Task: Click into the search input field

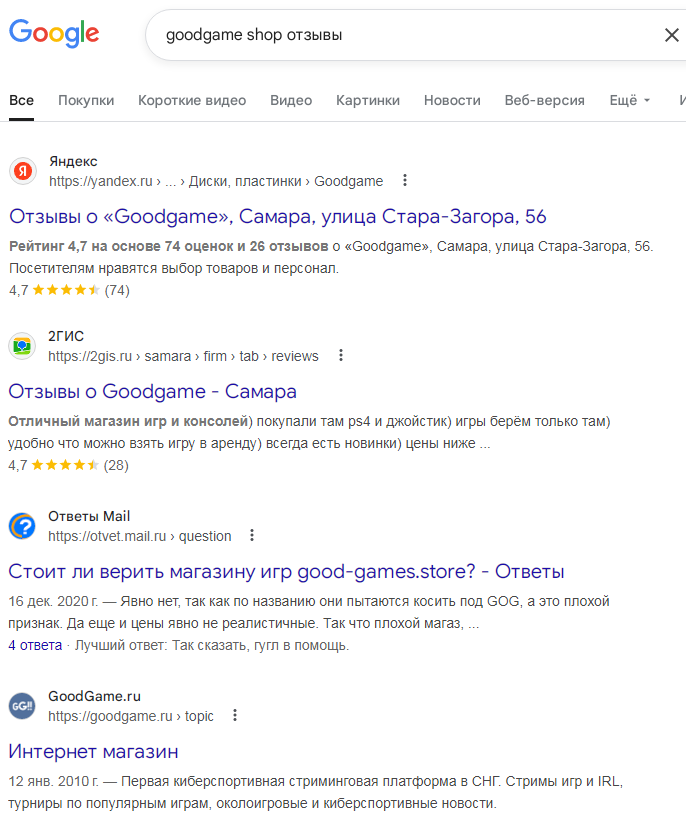Action: click(400, 35)
